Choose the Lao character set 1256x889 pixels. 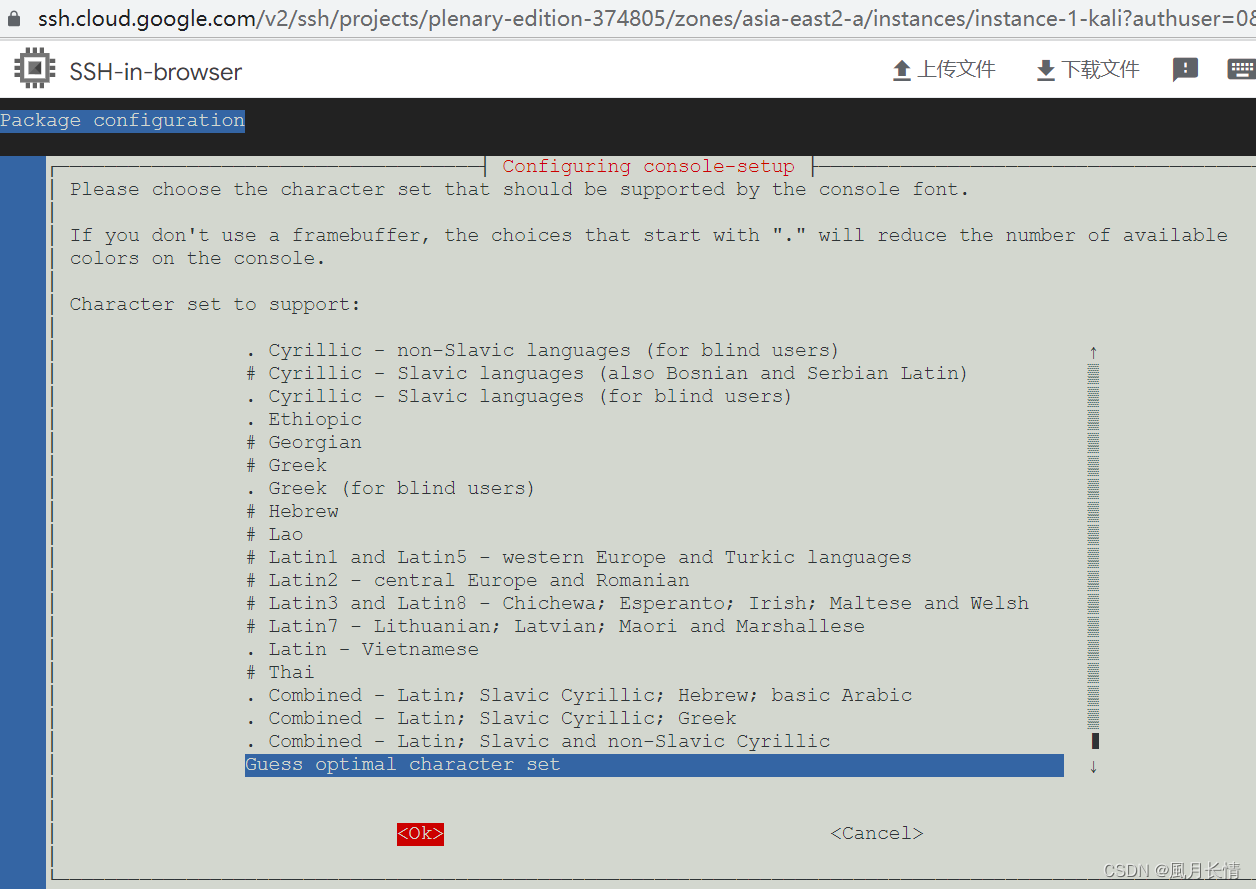click(274, 534)
